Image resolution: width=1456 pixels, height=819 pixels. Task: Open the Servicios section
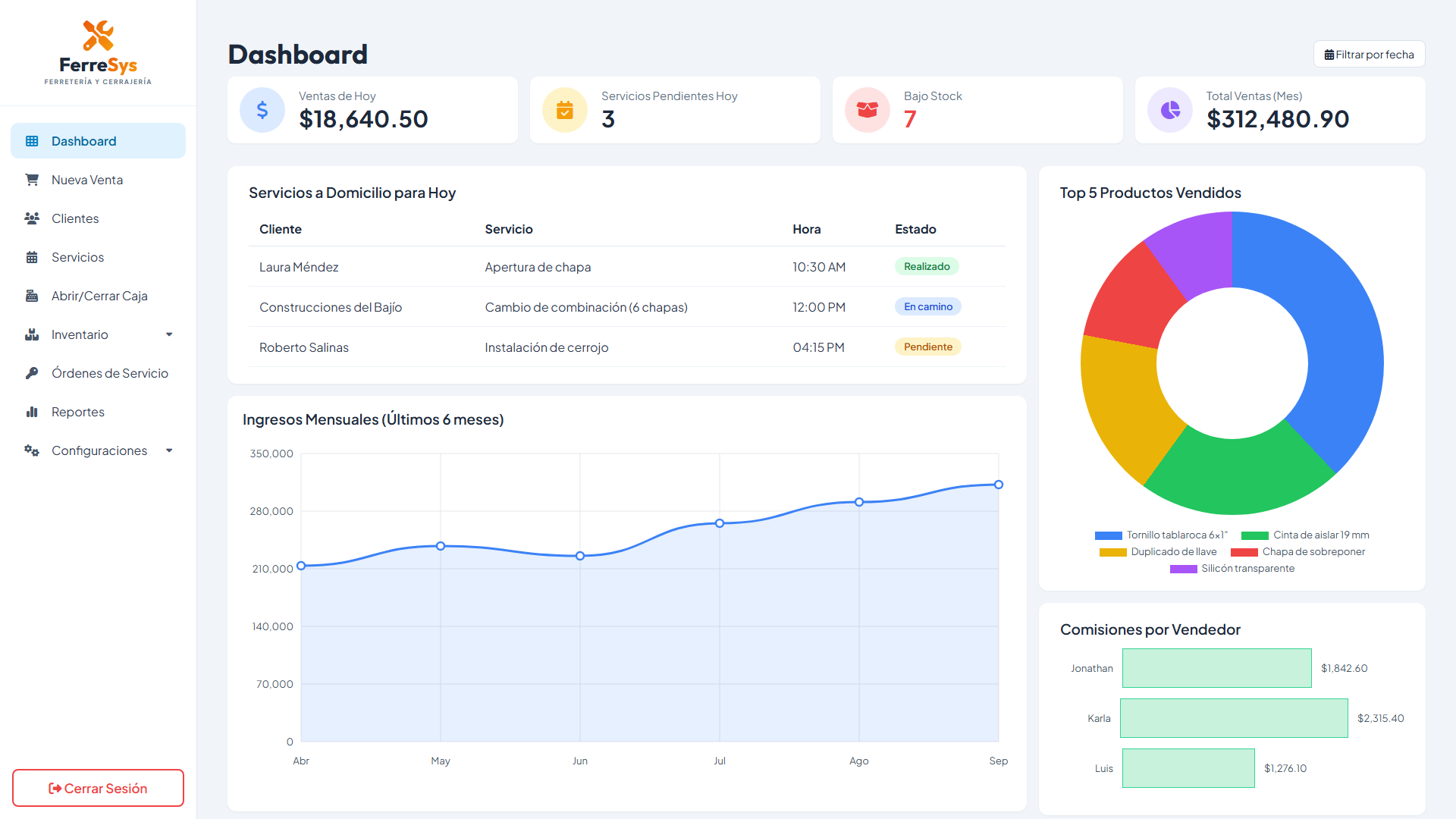pos(98,257)
